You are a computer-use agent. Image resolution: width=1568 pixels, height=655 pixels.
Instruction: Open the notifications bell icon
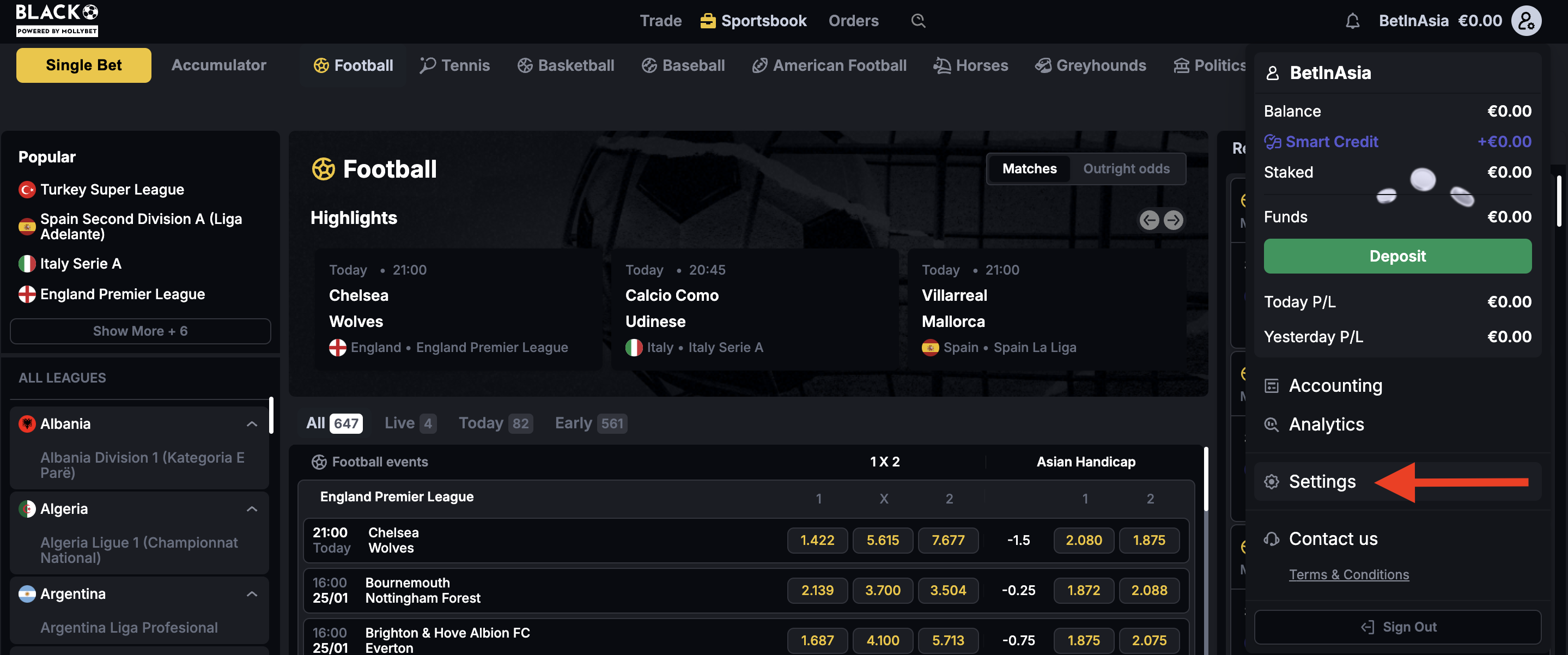point(1352,21)
